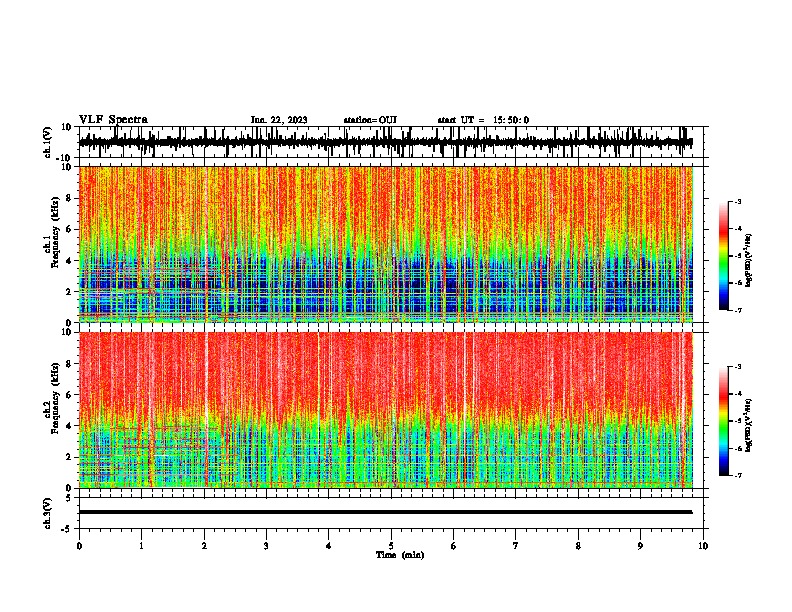Click the 'start UT = 15:50:0' label
This screenshot has width=792, height=612.
point(483,120)
